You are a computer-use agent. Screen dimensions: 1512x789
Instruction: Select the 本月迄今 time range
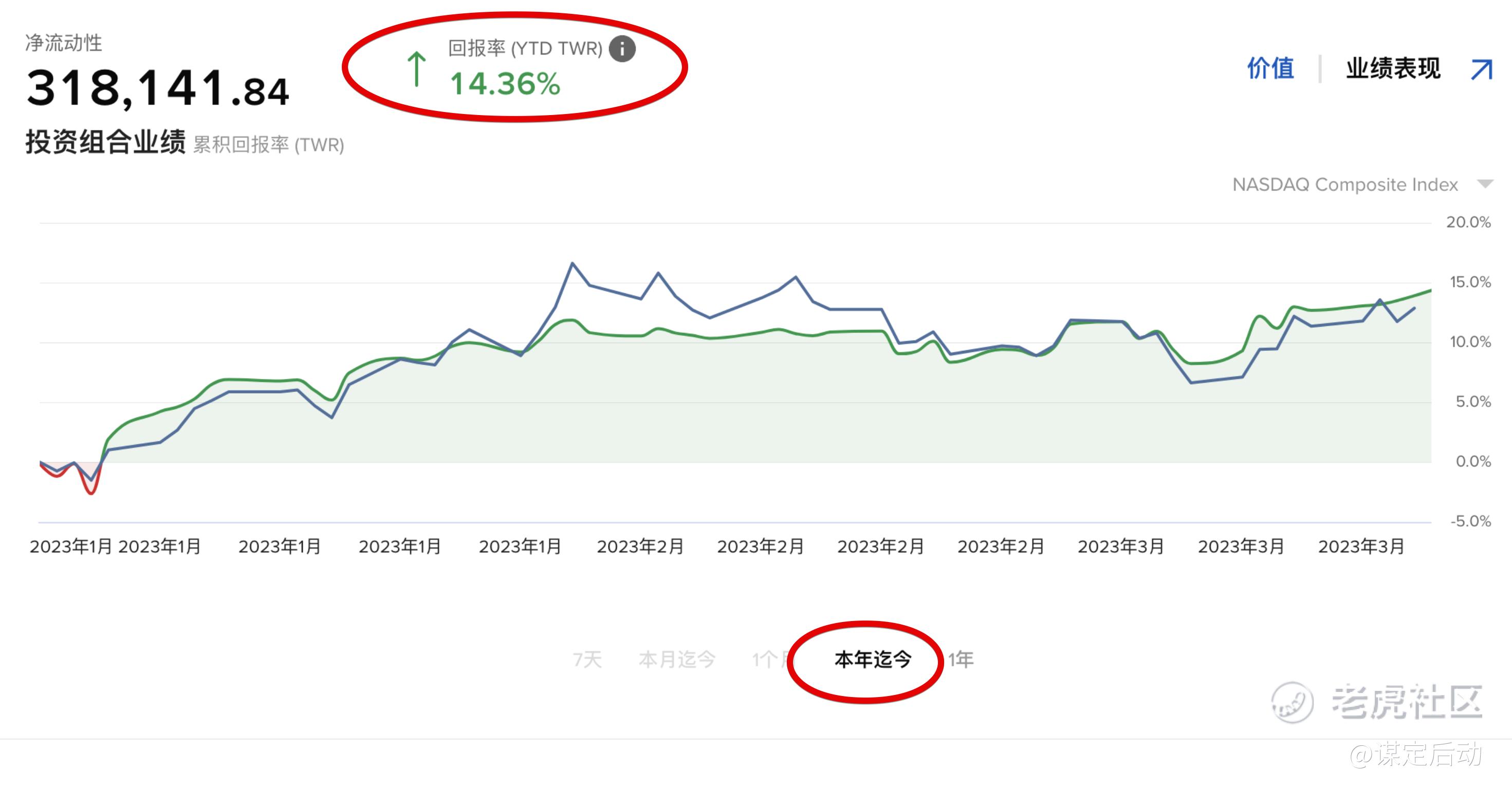click(x=677, y=660)
